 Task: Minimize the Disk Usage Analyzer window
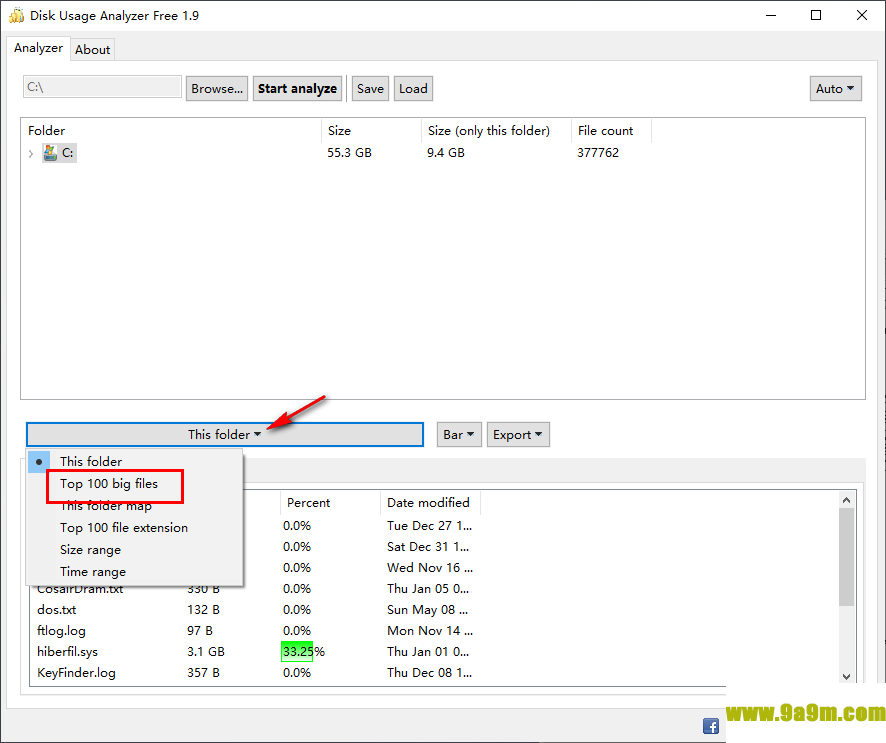771,15
